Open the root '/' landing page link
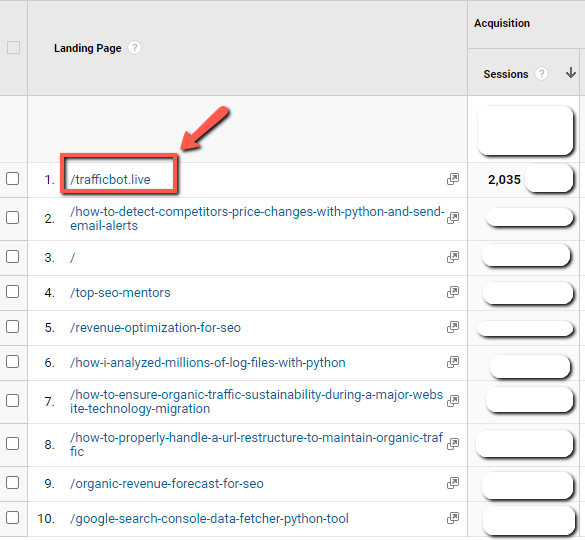Viewport: 585px width, 540px height. (x=72, y=257)
